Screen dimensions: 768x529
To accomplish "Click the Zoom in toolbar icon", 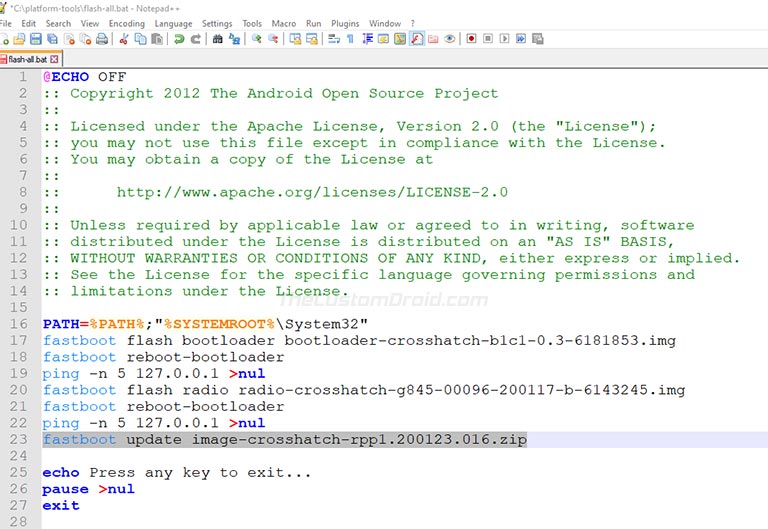I will 256,39.
